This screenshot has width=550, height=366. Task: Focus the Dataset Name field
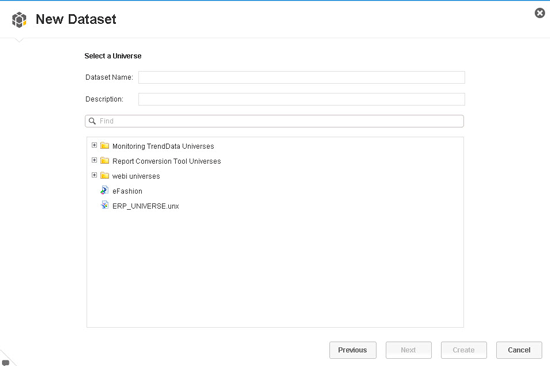[x=301, y=77]
